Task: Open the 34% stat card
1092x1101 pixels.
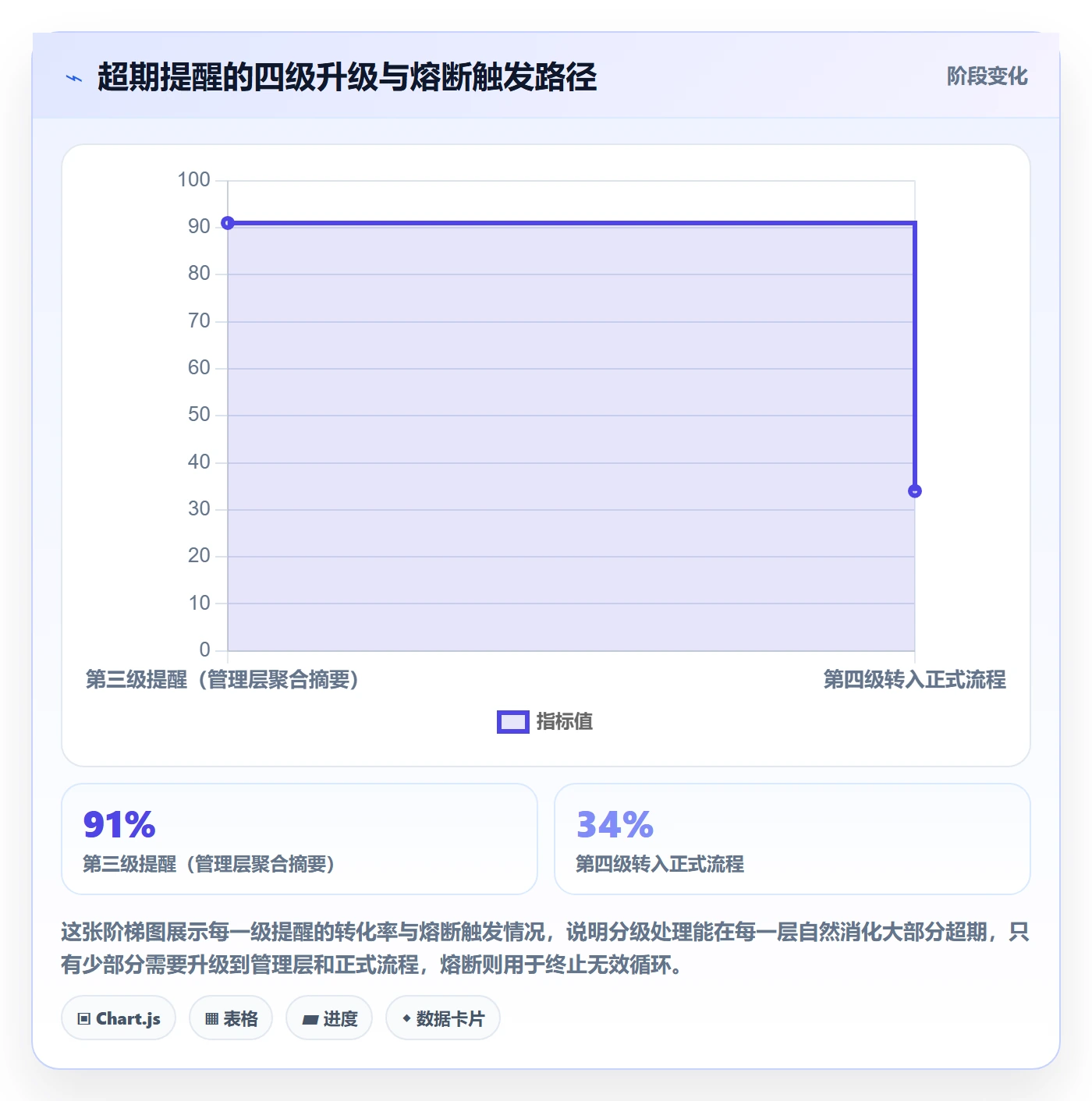Action: (x=792, y=839)
